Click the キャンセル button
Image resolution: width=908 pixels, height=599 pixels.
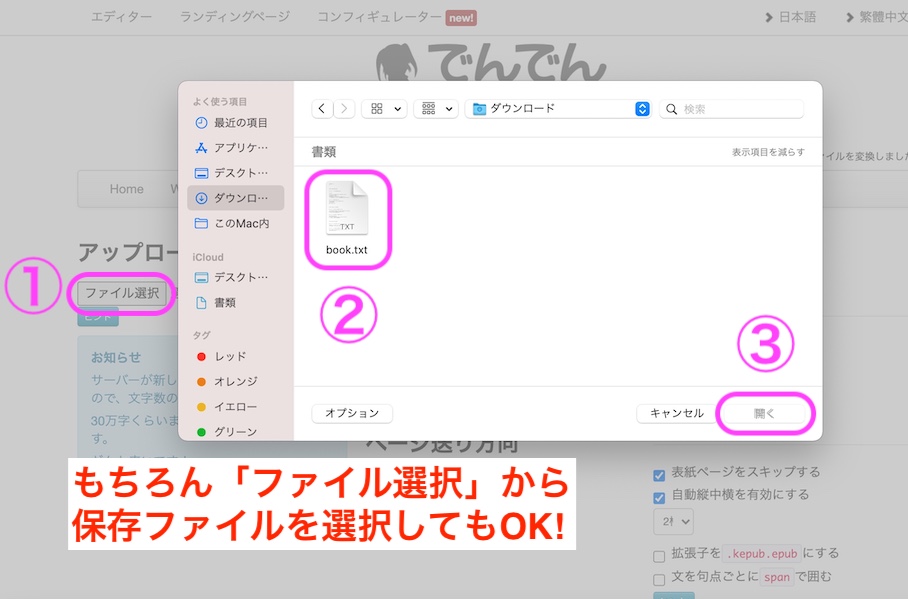point(676,413)
